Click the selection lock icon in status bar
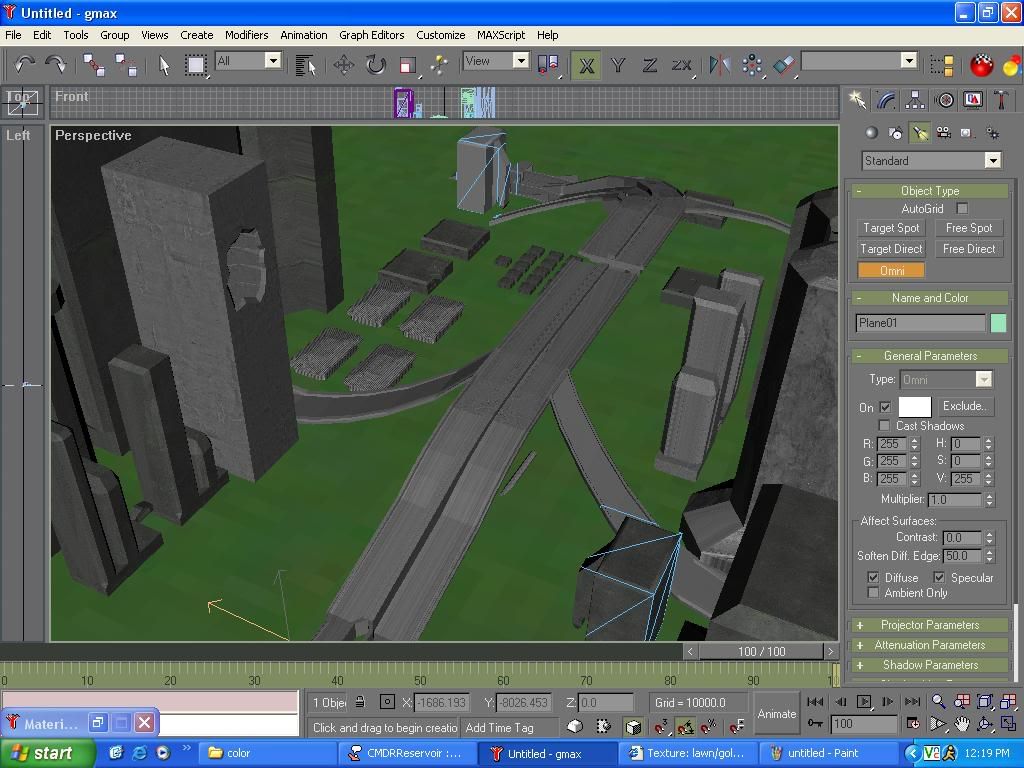 [x=360, y=702]
